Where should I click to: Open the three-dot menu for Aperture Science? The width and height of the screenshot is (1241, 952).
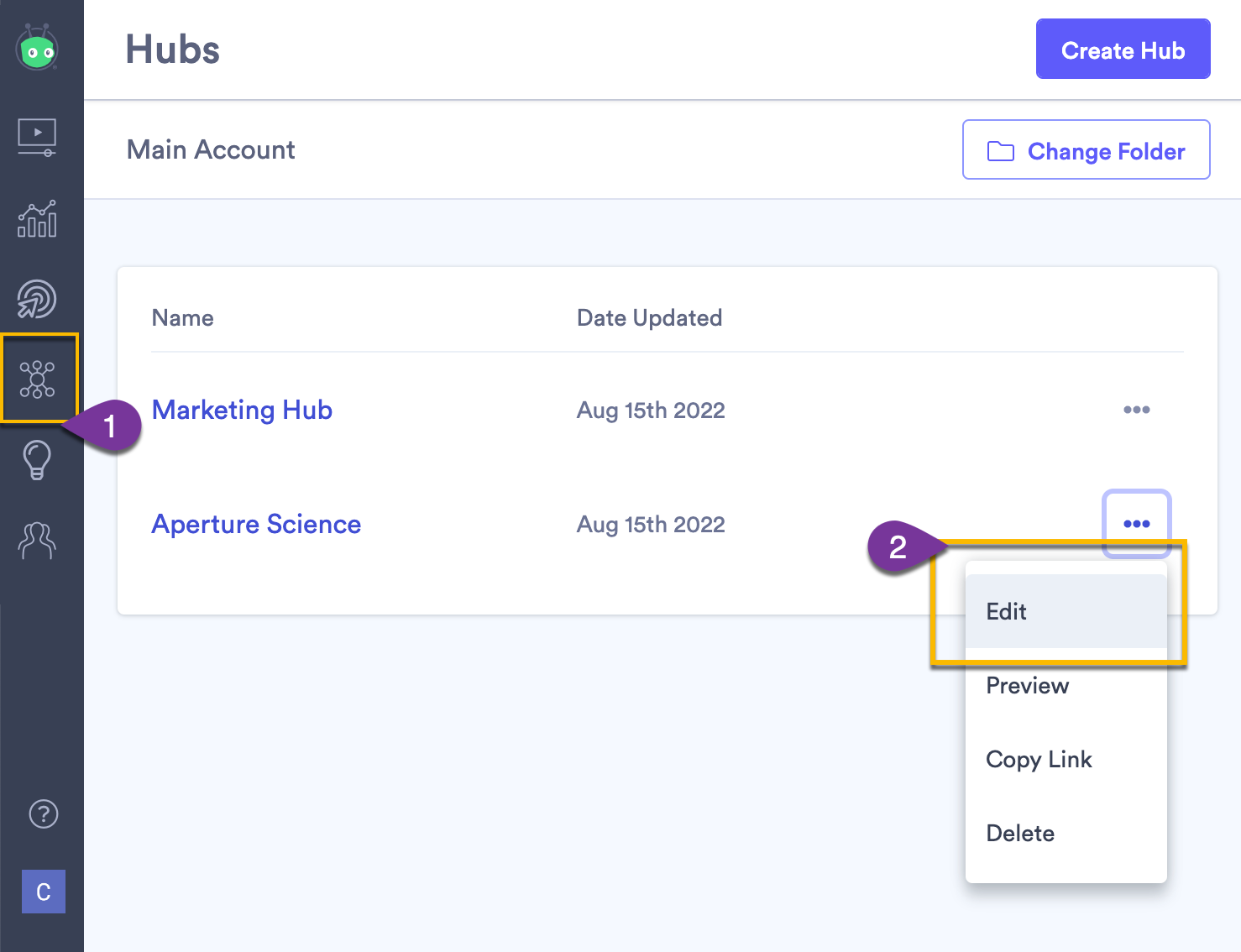pos(1136,523)
